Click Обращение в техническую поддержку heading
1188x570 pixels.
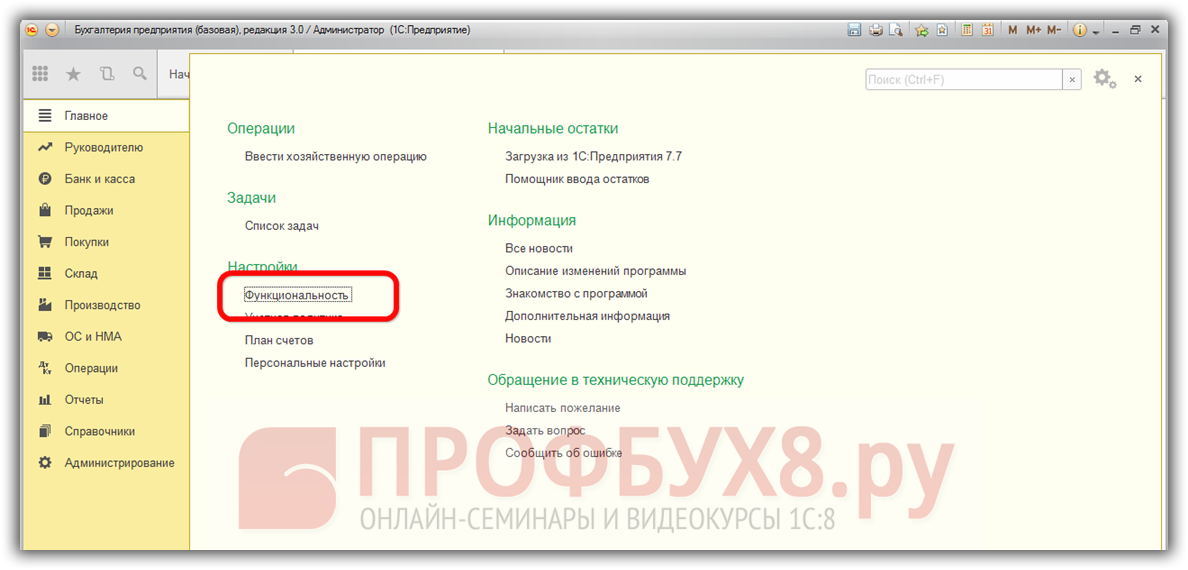point(616,380)
